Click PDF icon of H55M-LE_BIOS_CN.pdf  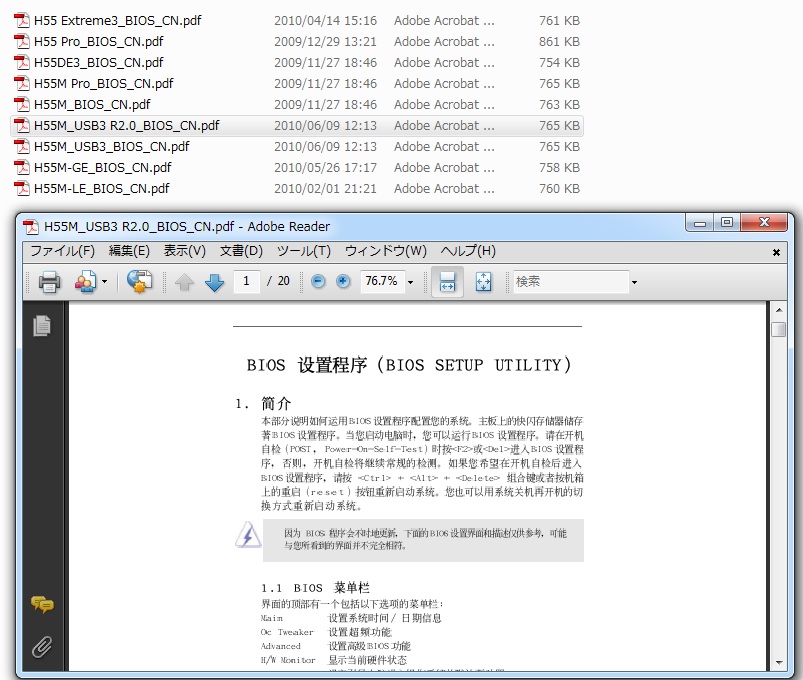(x=22, y=188)
